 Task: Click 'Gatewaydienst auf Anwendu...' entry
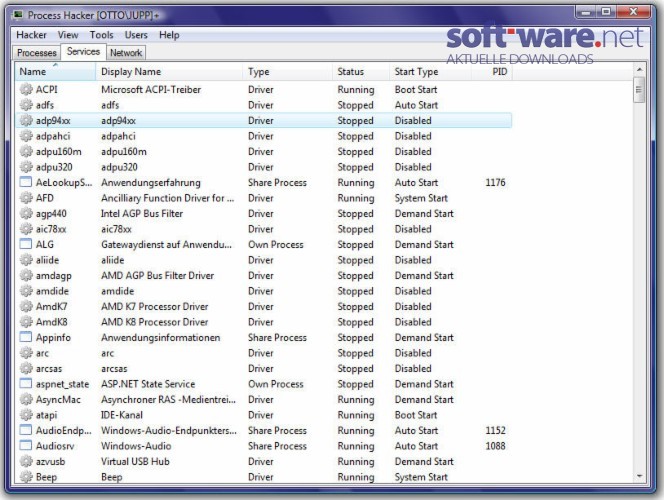pyautogui.click(x=166, y=245)
